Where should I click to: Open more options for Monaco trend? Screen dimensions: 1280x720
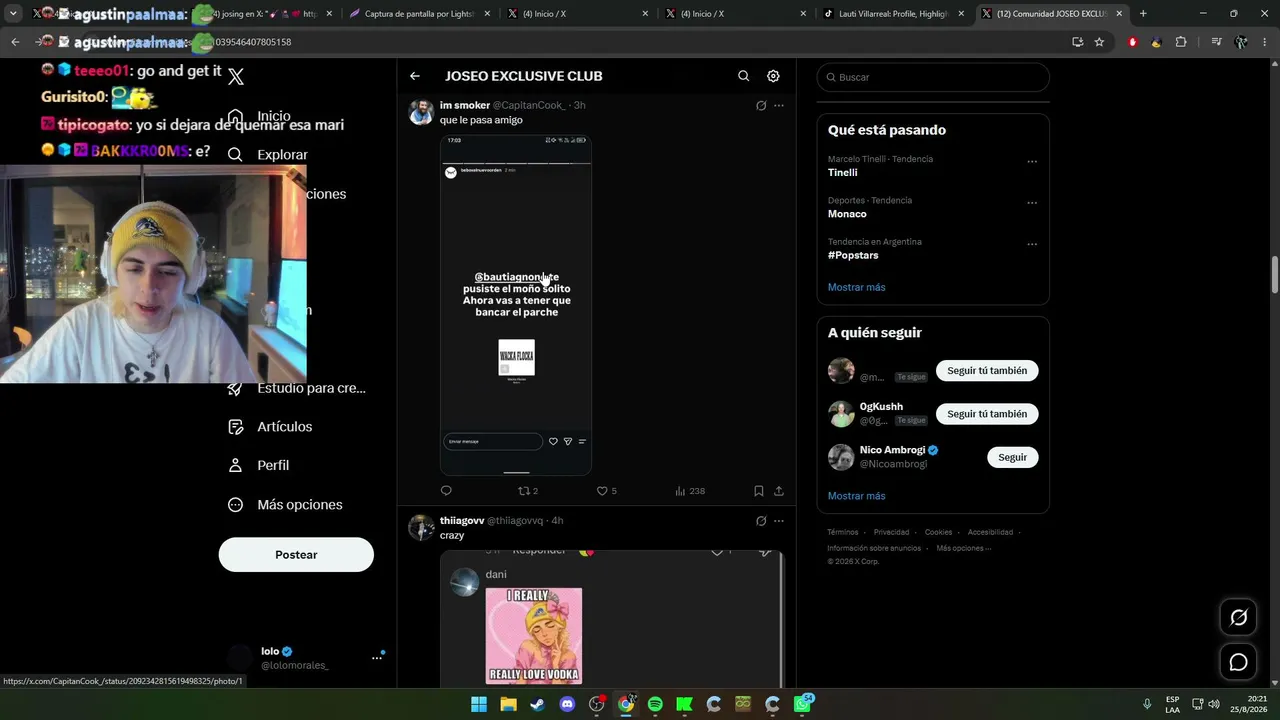(x=1032, y=203)
